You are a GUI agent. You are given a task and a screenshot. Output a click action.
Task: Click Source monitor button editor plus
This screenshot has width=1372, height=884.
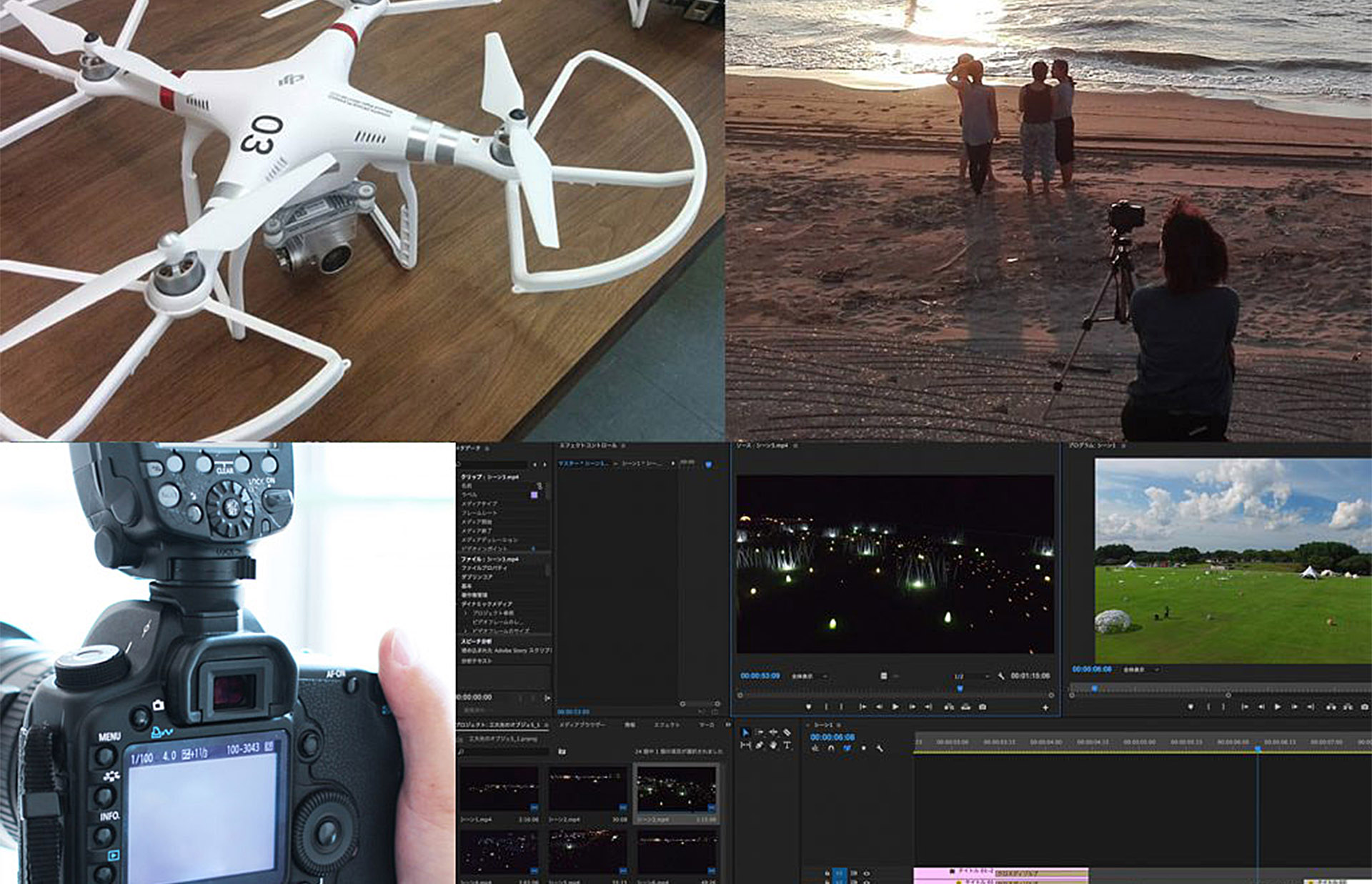[1045, 707]
